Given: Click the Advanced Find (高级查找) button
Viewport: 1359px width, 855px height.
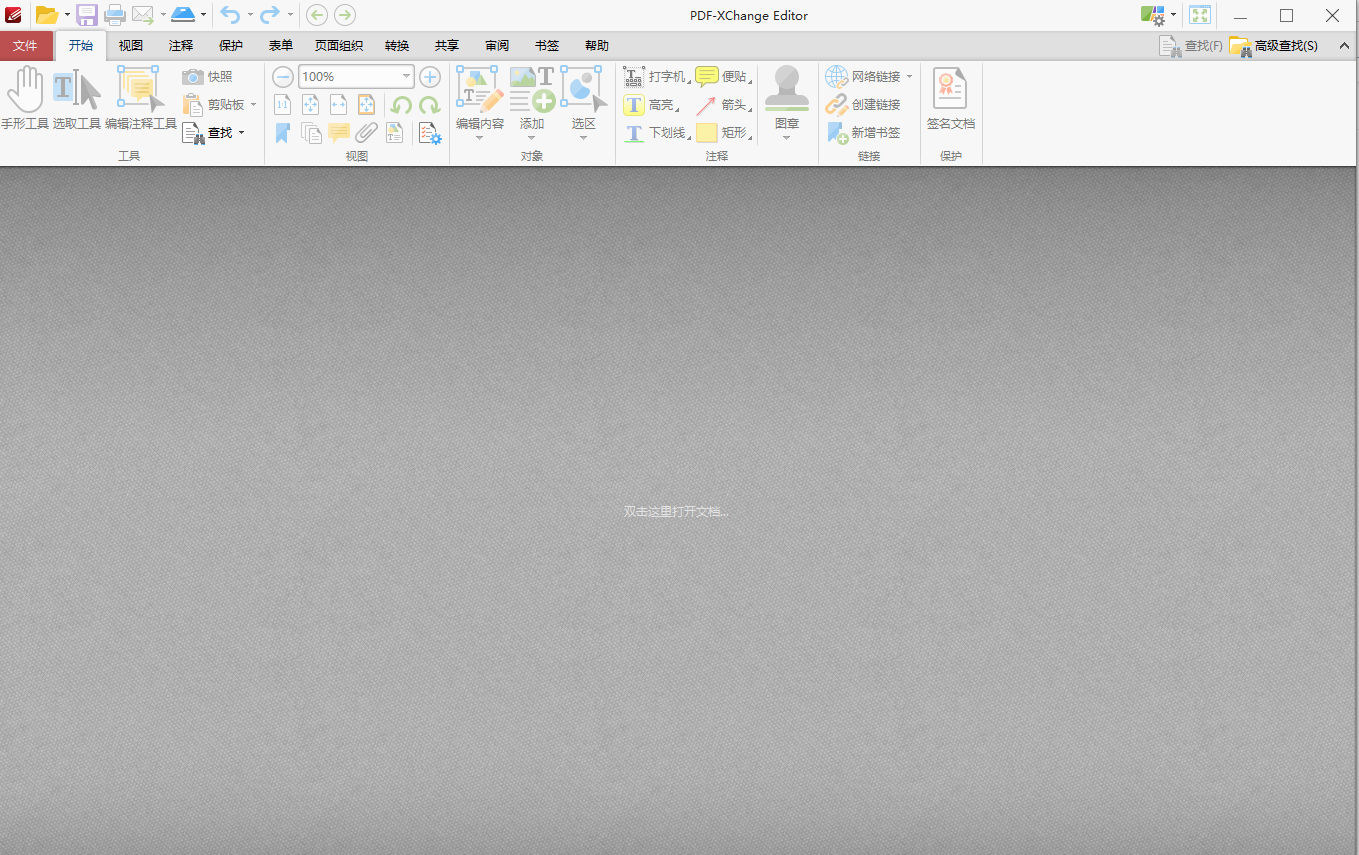Looking at the screenshot, I should tap(1274, 46).
